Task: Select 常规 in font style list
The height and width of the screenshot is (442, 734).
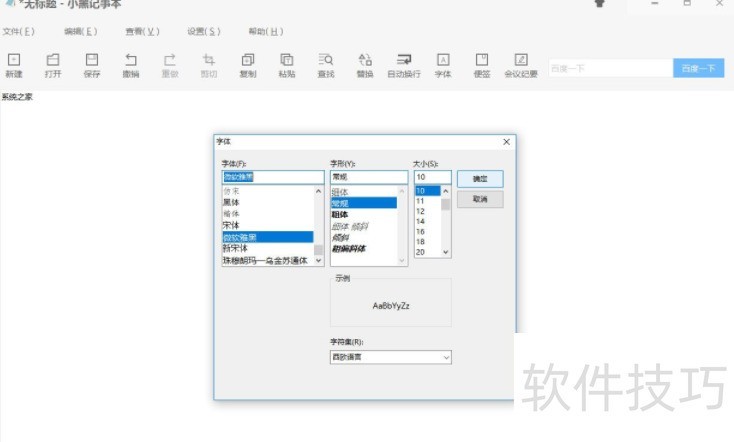Action: [x=364, y=203]
